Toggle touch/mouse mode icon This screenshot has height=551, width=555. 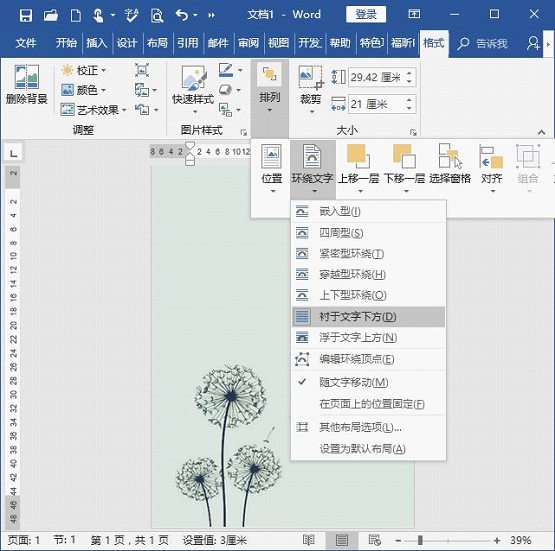(98, 16)
